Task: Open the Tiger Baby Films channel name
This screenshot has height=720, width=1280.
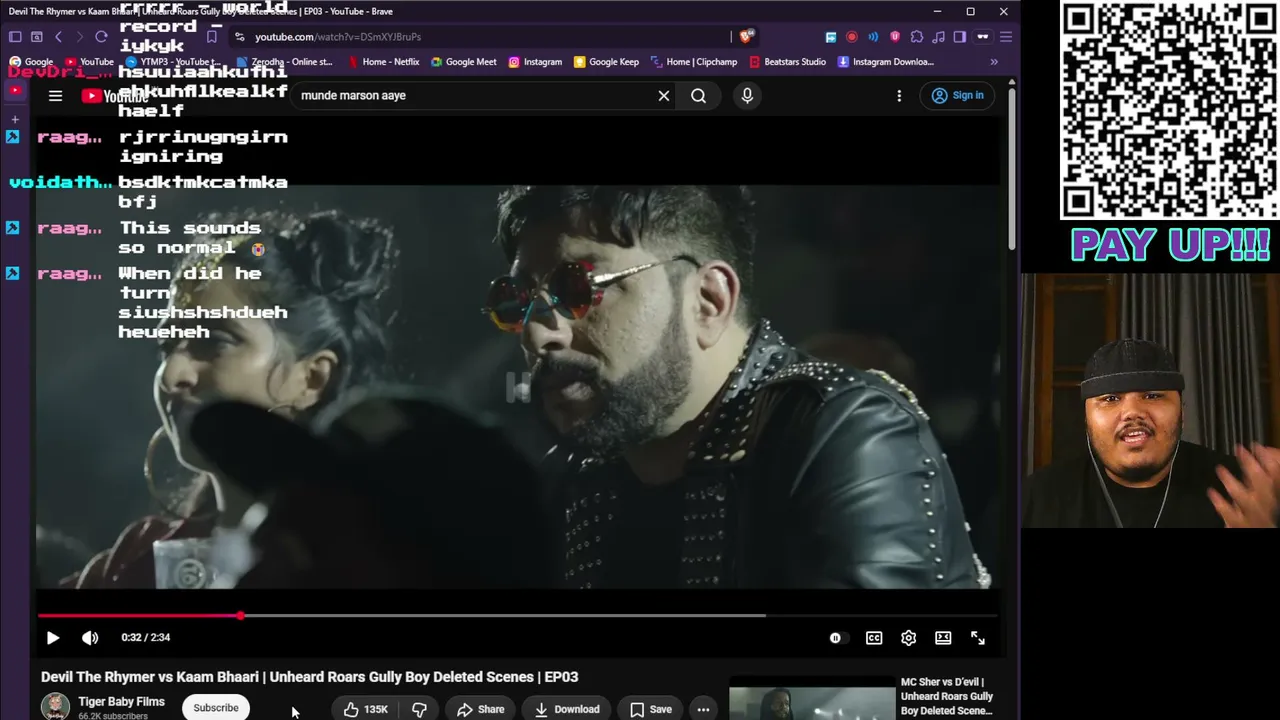Action: click(121, 702)
